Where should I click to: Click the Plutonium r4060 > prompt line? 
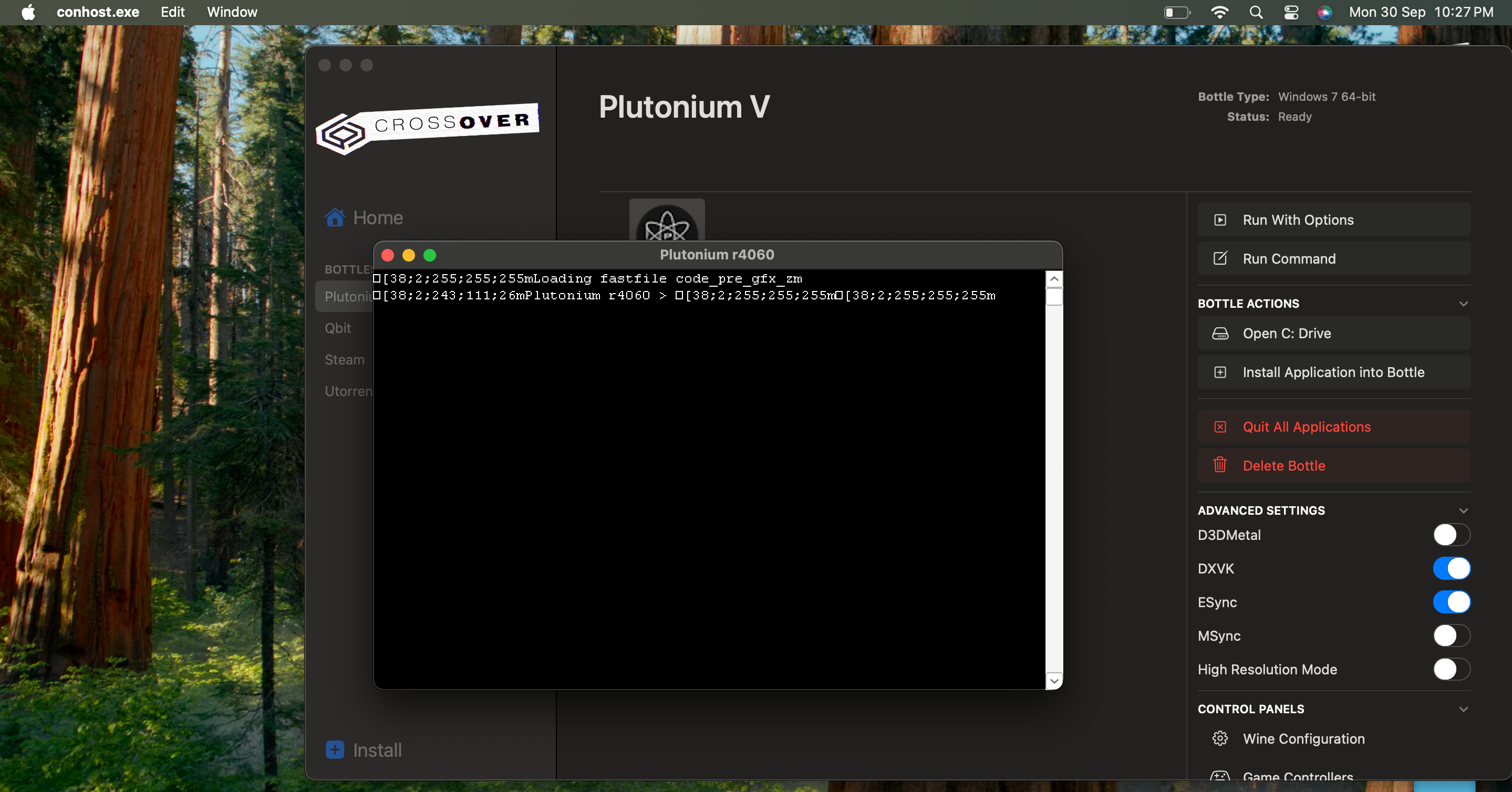(x=685, y=296)
